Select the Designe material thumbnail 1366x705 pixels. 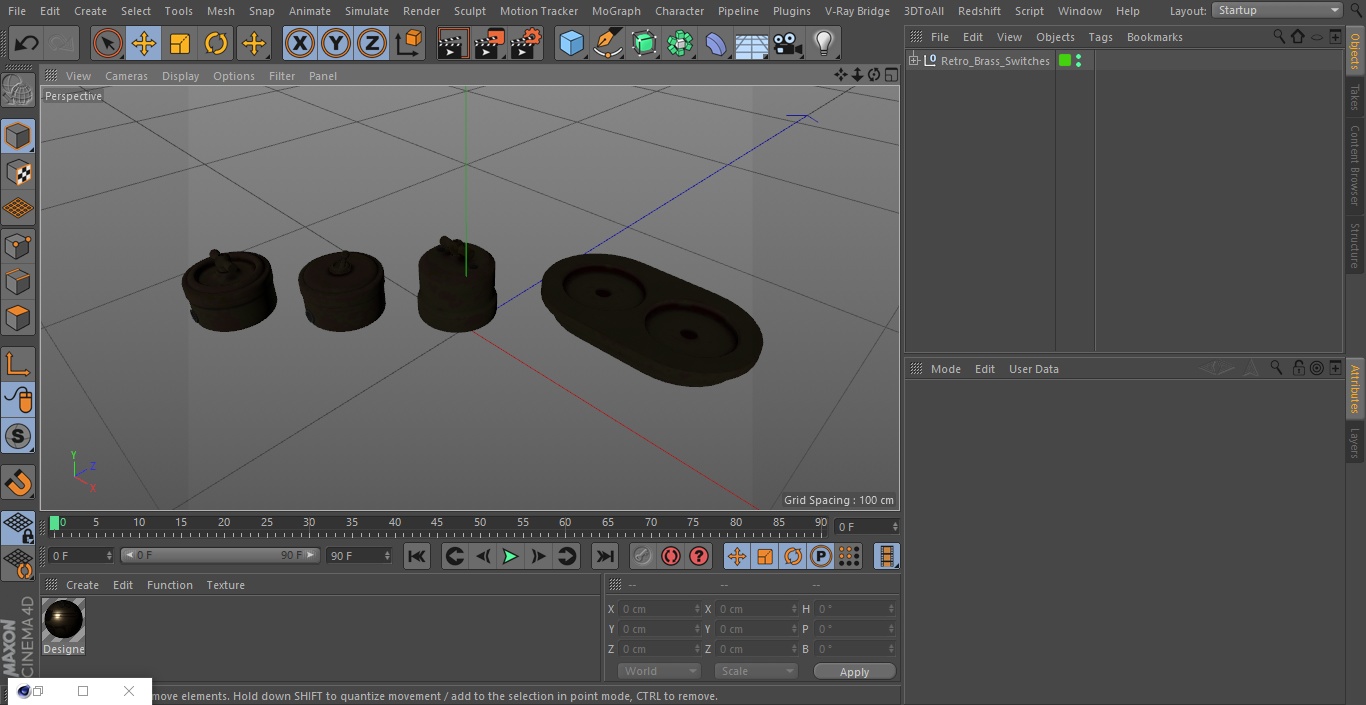tap(64, 621)
